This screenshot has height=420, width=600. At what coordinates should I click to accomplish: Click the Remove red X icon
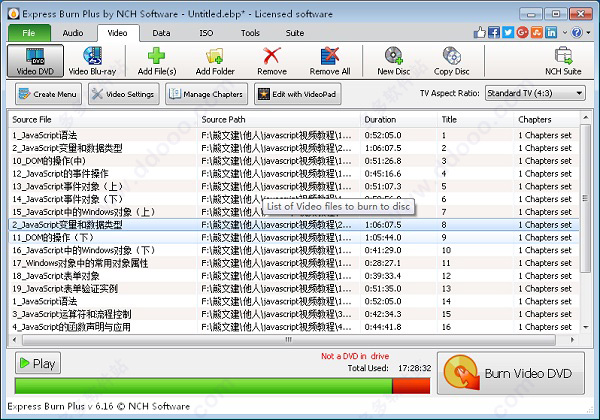click(272, 61)
